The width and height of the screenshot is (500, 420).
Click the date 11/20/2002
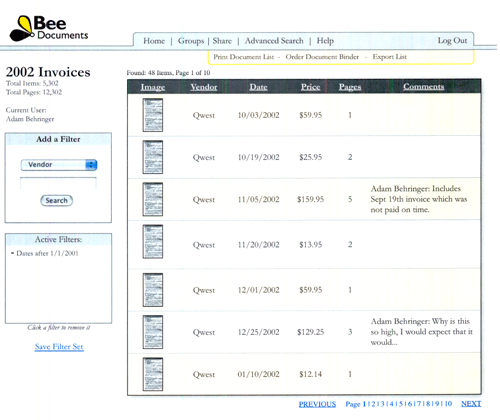(258, 245)
